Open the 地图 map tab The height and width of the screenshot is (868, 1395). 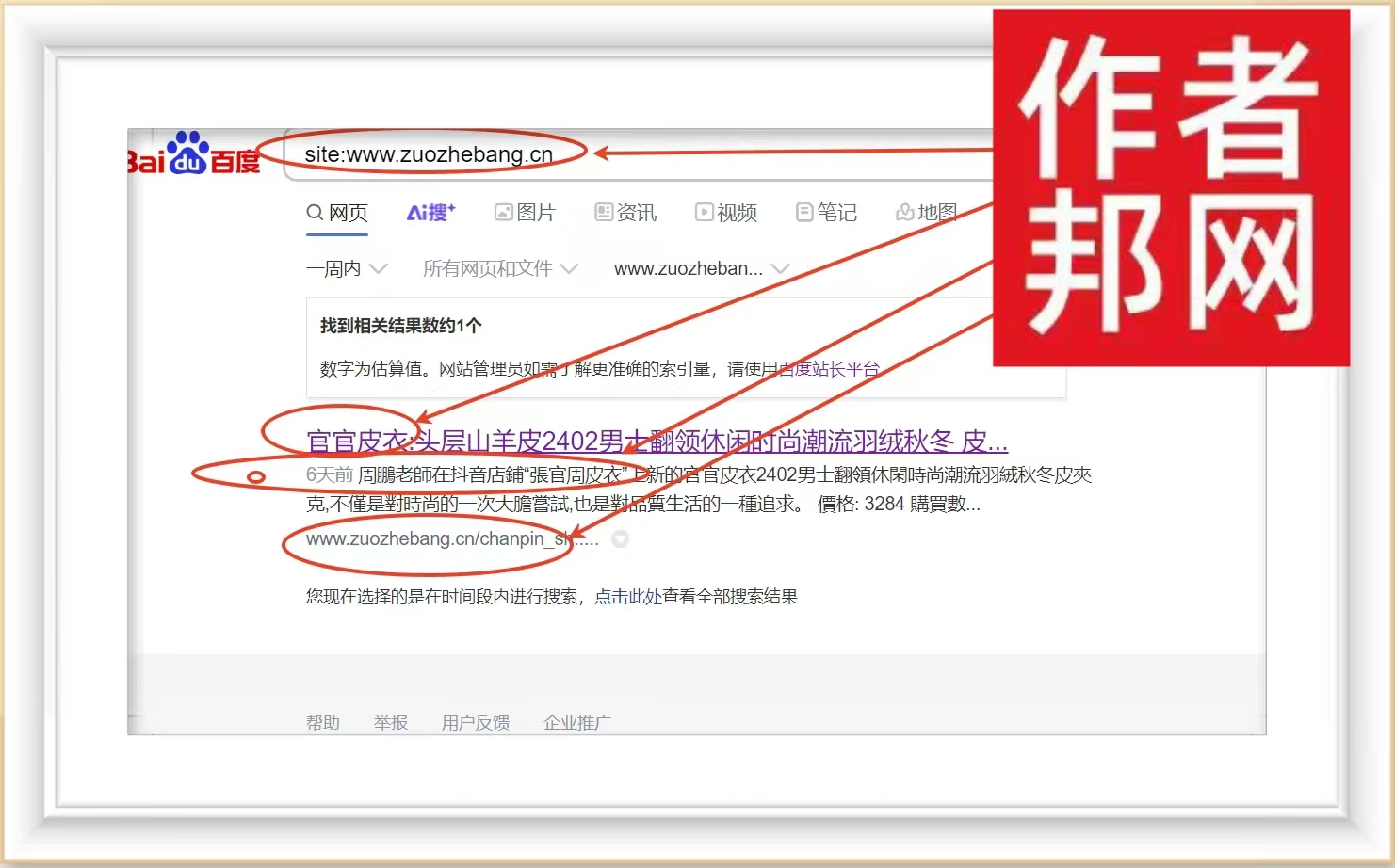(x=927, y=213)
